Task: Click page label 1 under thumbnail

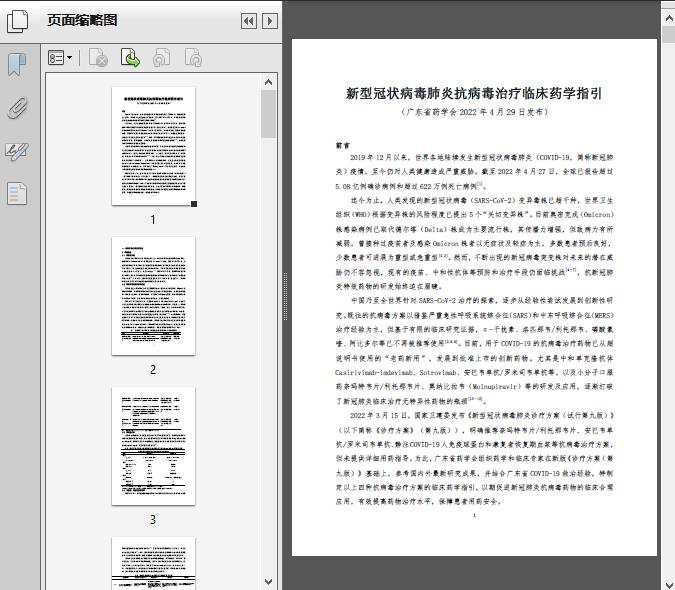Action: 153,219
